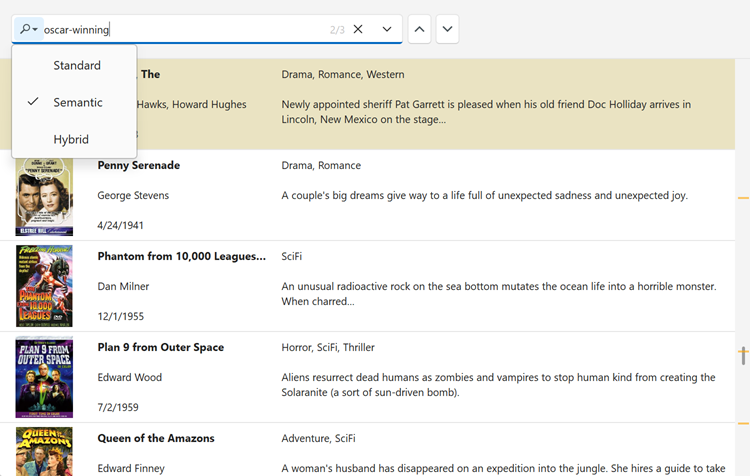Click the Penny Serenade plot description
Image resolution: width=750 pixels, height=476 pixels.
pyautogui.click(x=485, y=196)
